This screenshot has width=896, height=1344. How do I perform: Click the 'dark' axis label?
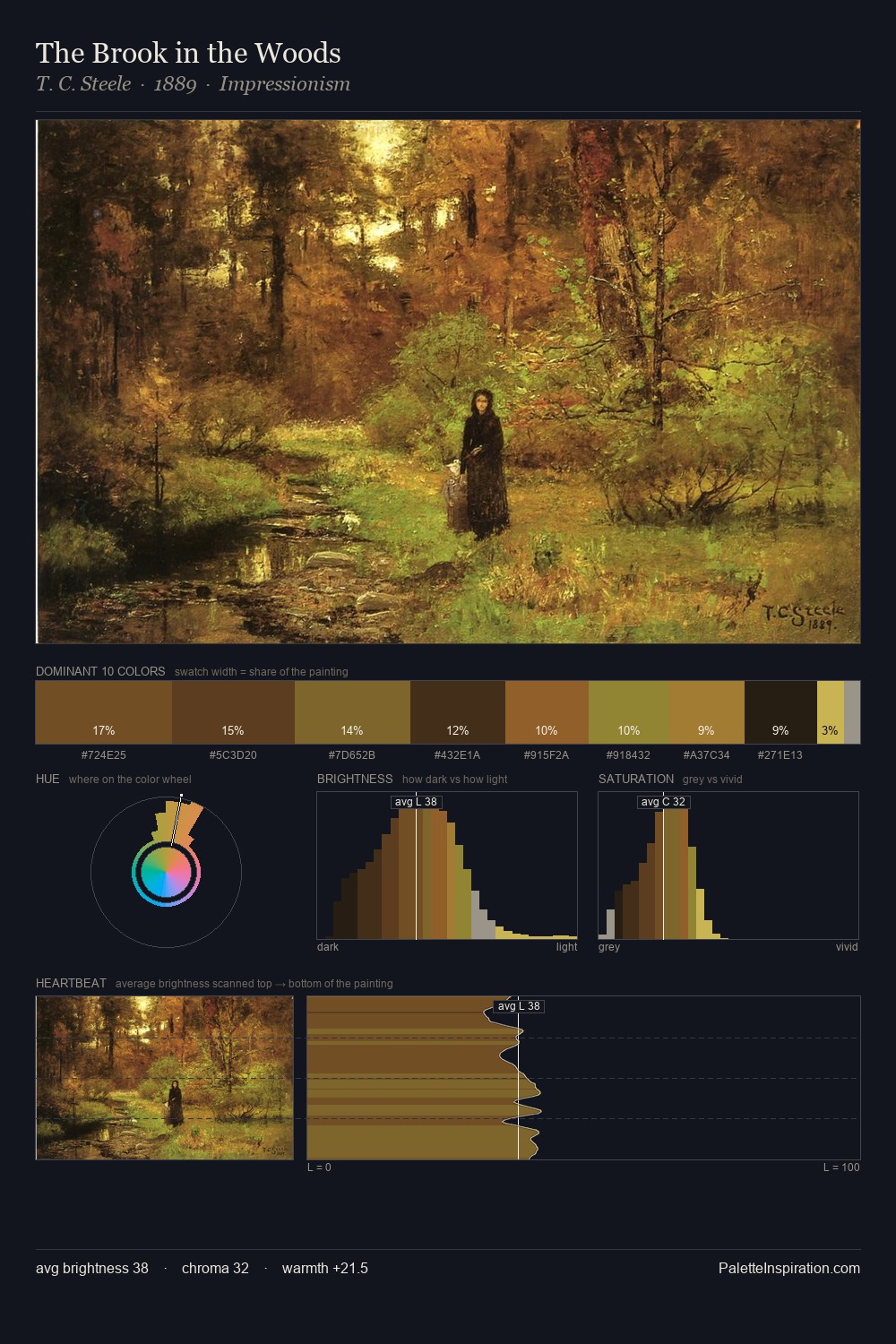click(x=328, y=947)
